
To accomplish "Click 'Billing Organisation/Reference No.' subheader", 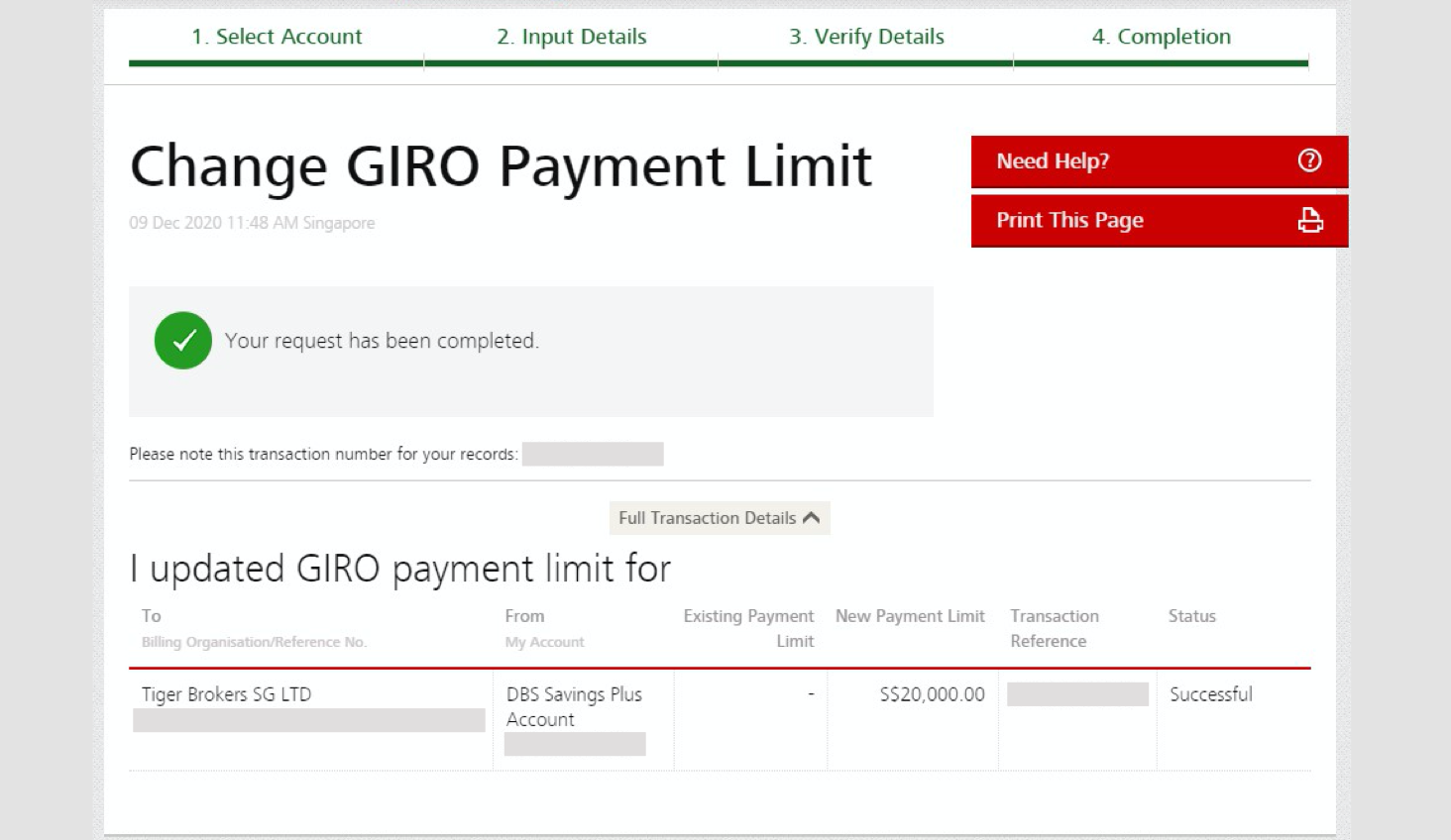I will click(x=254, y=642).
